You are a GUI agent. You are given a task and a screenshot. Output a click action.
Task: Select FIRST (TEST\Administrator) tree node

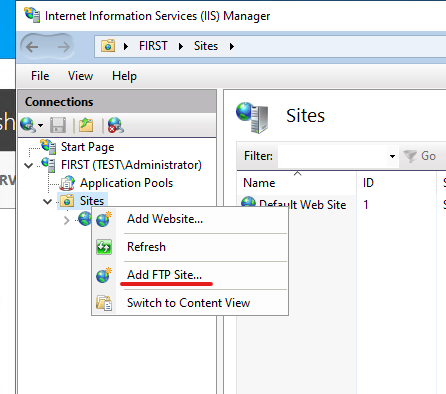click(x=131, y=165)
